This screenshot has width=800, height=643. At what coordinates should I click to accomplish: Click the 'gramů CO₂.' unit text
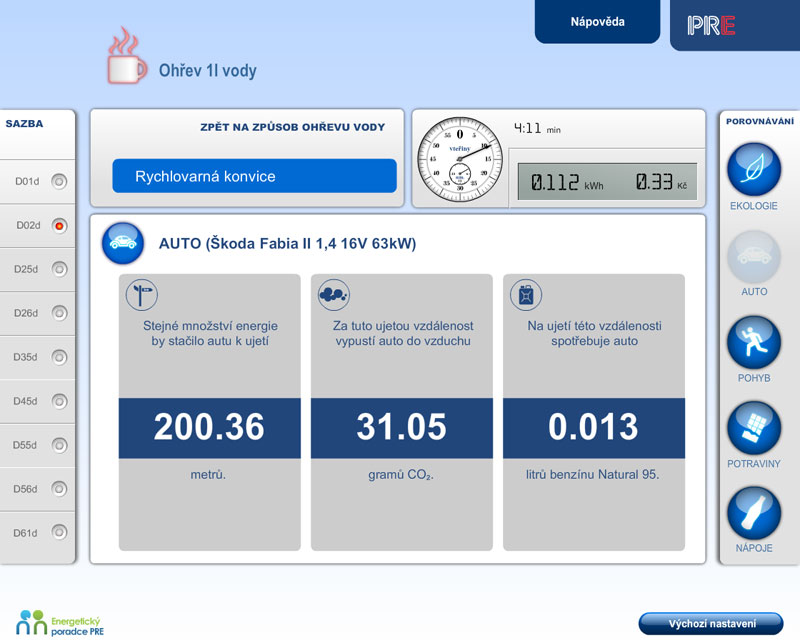coord(401,475)
